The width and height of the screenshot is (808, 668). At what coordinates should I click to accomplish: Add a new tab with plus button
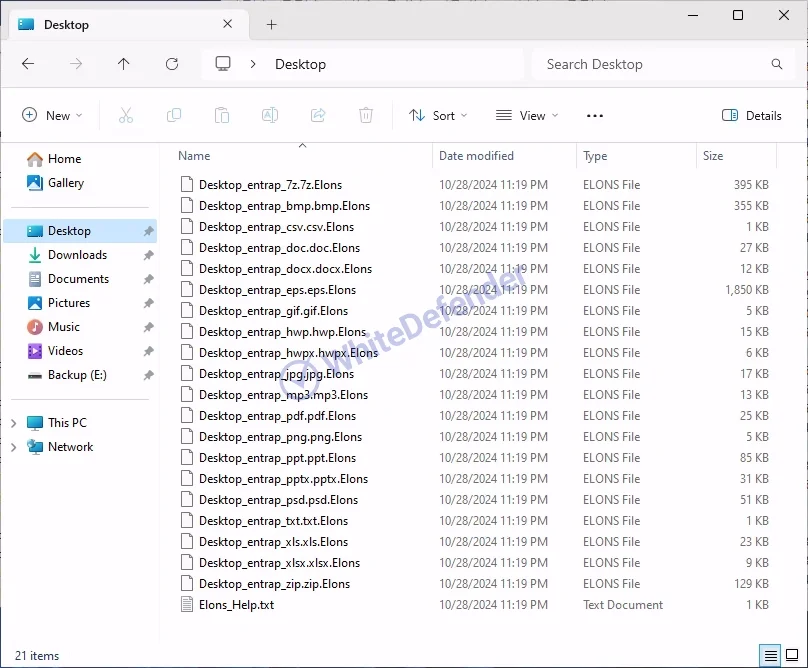(271, 24)
